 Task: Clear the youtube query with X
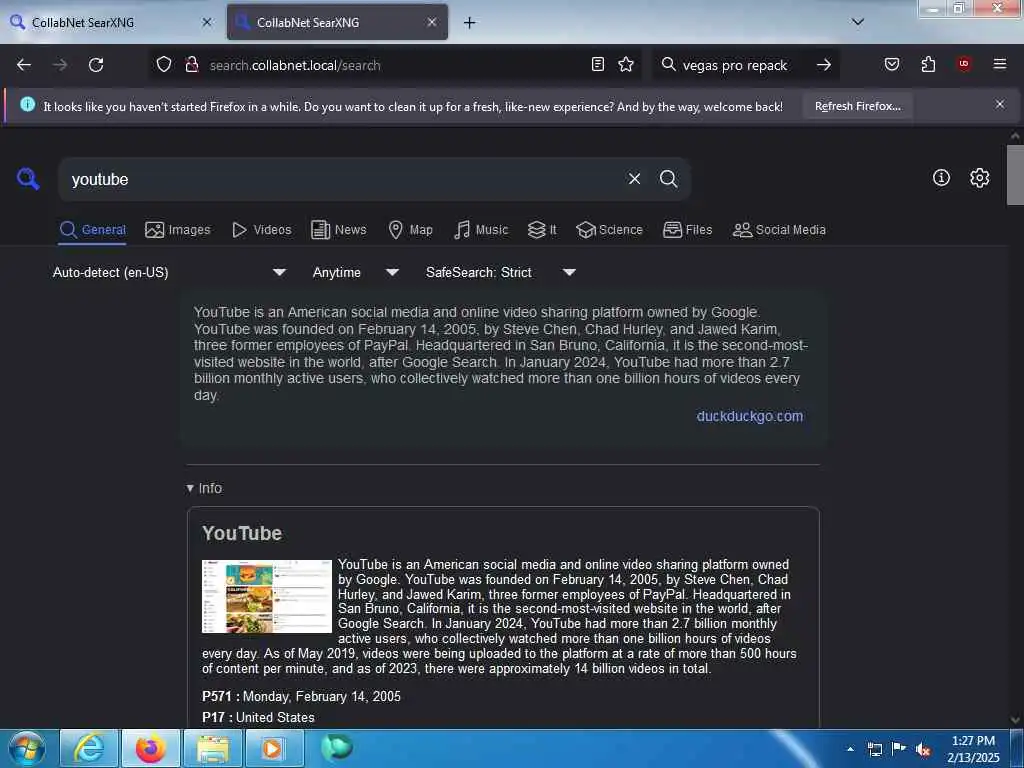coord(634,179)
